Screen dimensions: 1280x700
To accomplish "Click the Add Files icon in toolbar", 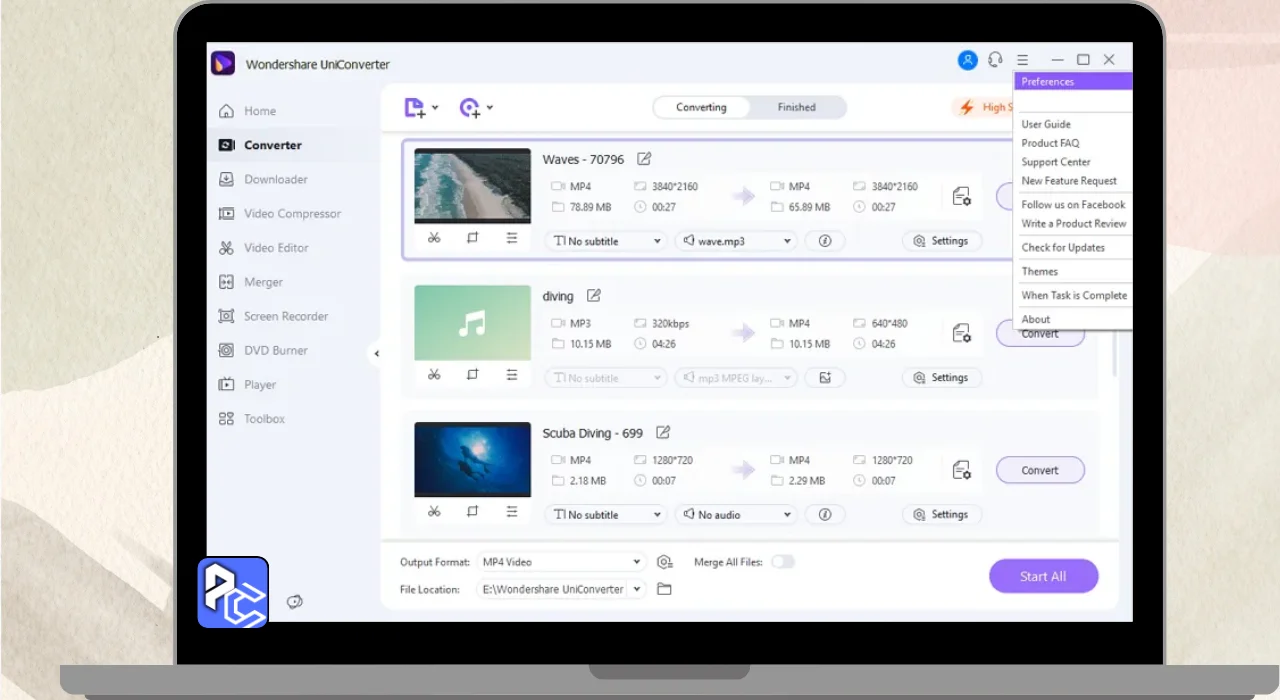I will [415, 108].
